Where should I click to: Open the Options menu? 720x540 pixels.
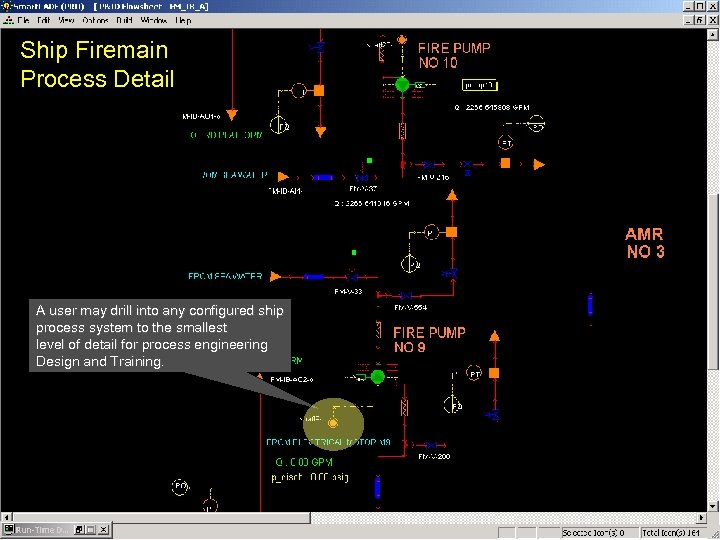pos(95,20)
